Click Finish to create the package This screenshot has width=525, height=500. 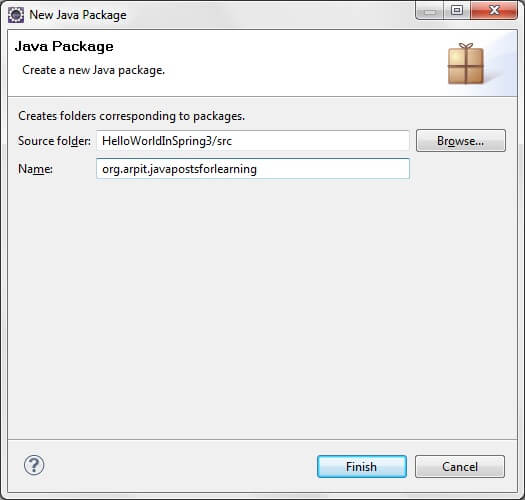[x=362, y=467]
